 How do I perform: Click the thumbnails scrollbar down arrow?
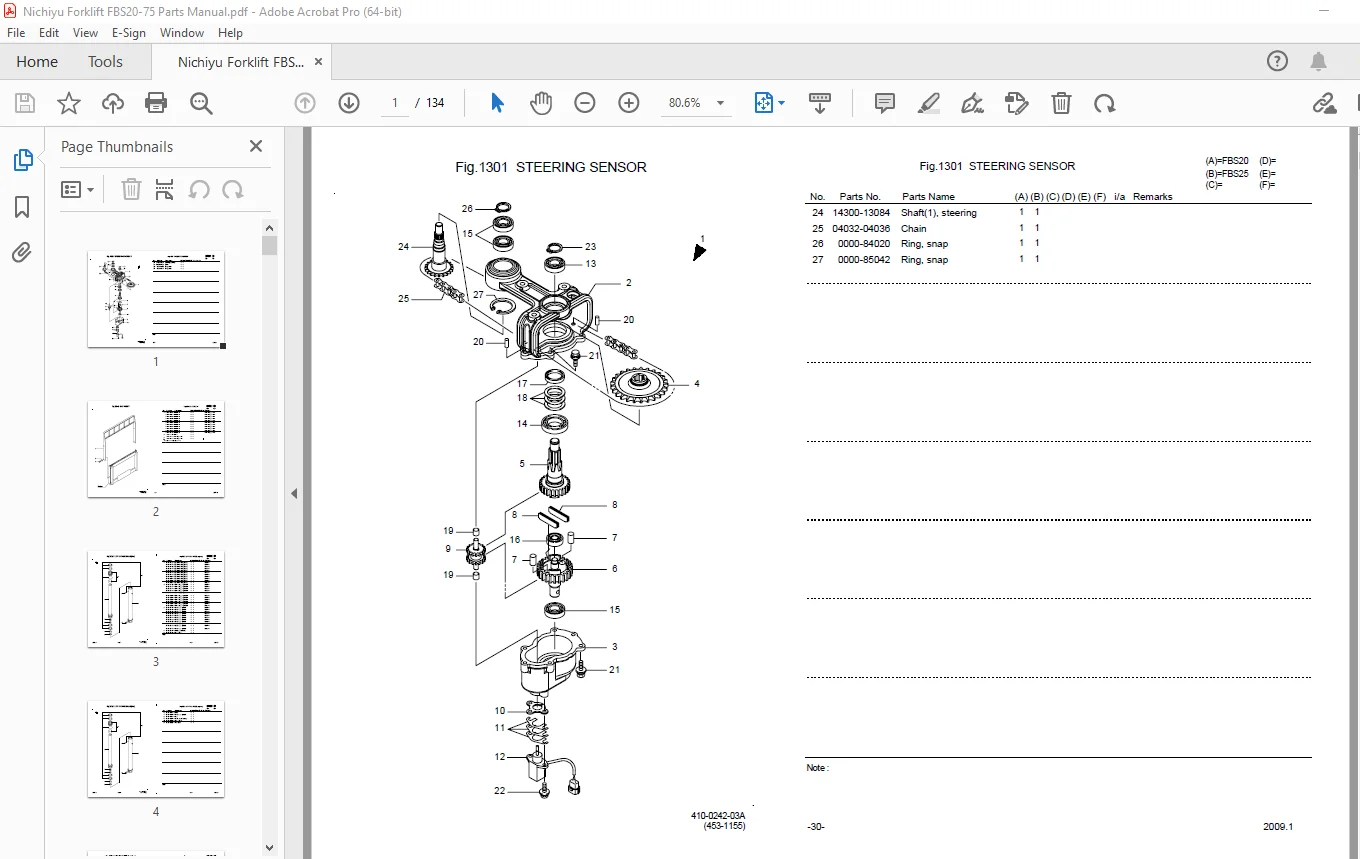click(x=269, y=848)
